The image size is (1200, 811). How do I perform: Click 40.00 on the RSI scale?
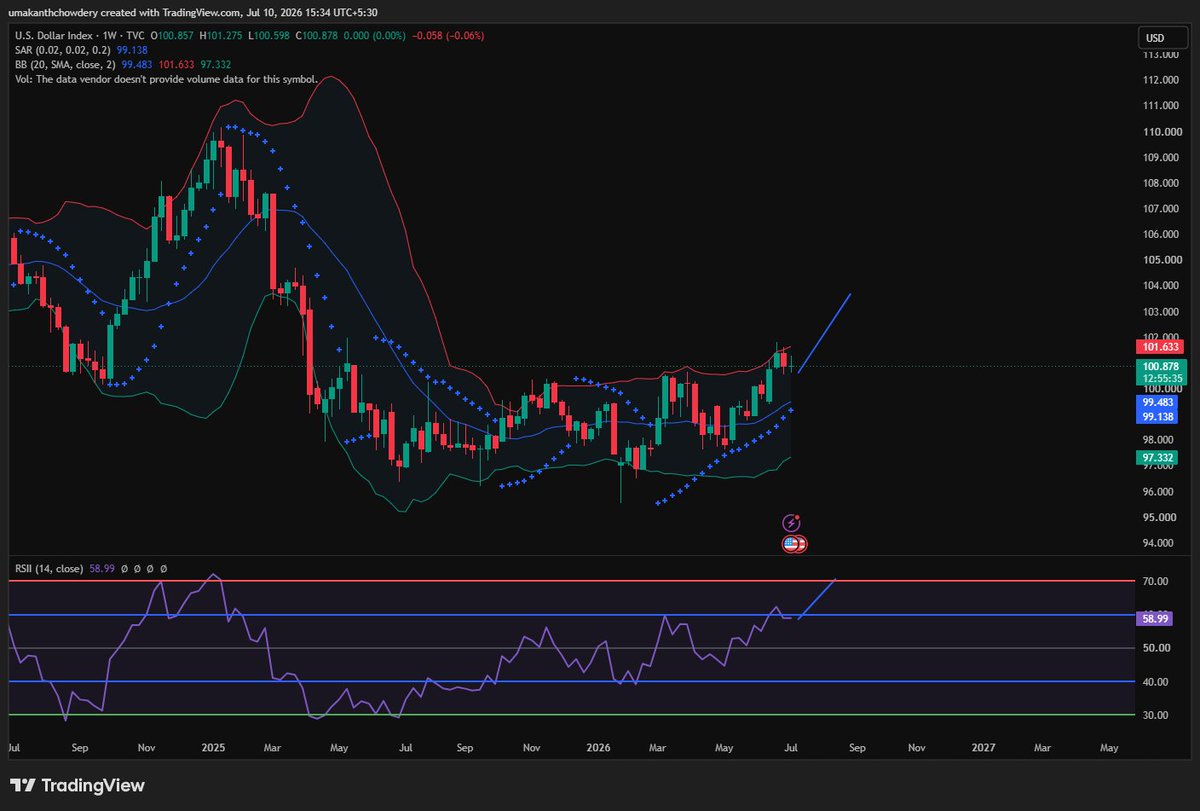(1156, 683)
